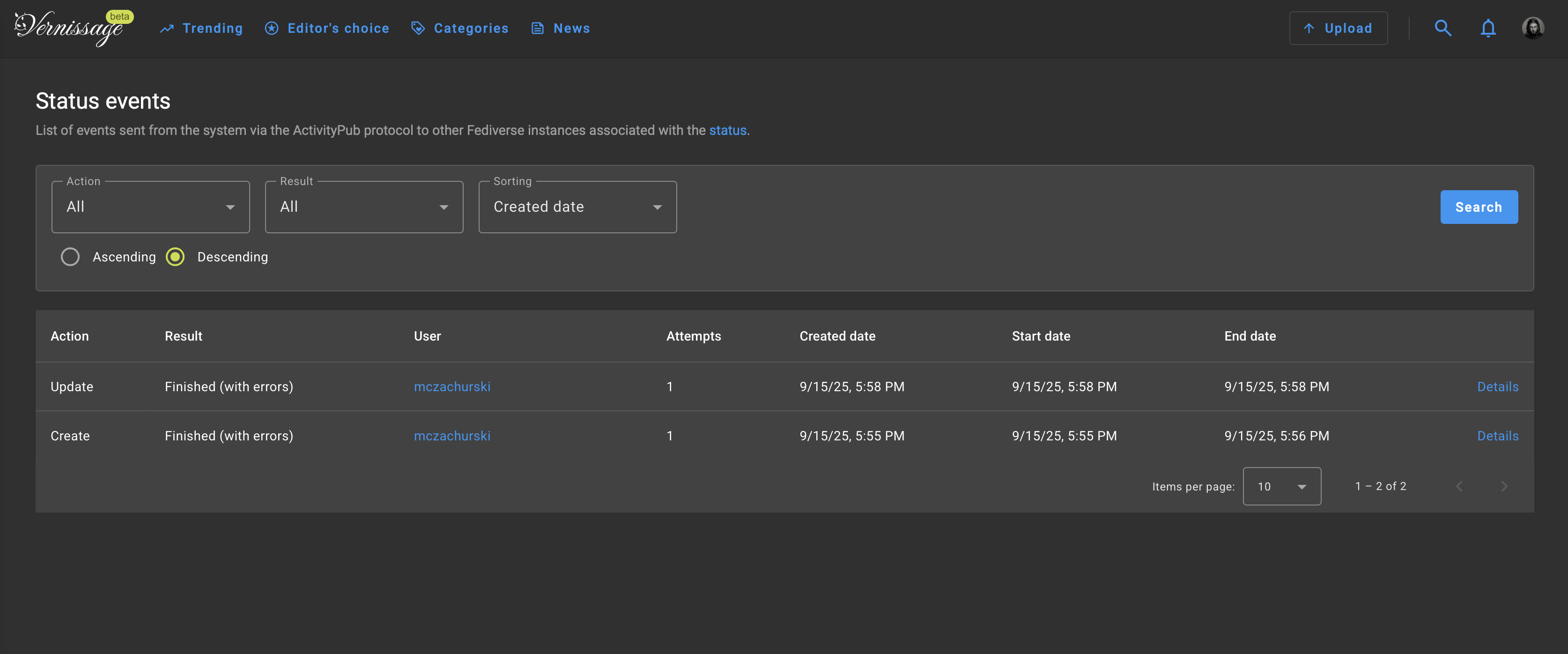Open Details for Update event

[1497, 386]
